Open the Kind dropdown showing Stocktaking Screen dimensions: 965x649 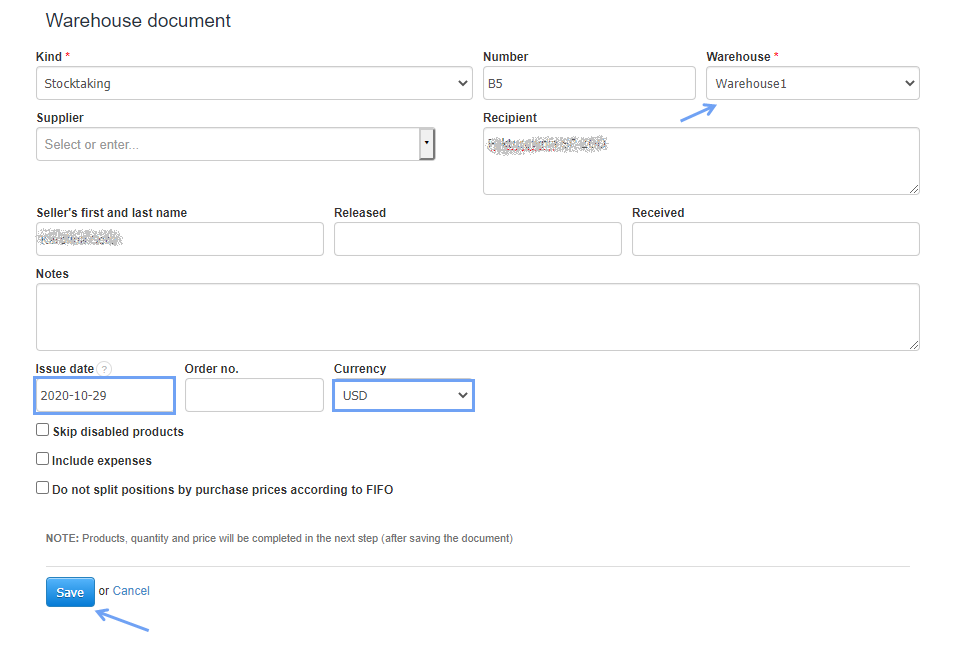point(254,84)
